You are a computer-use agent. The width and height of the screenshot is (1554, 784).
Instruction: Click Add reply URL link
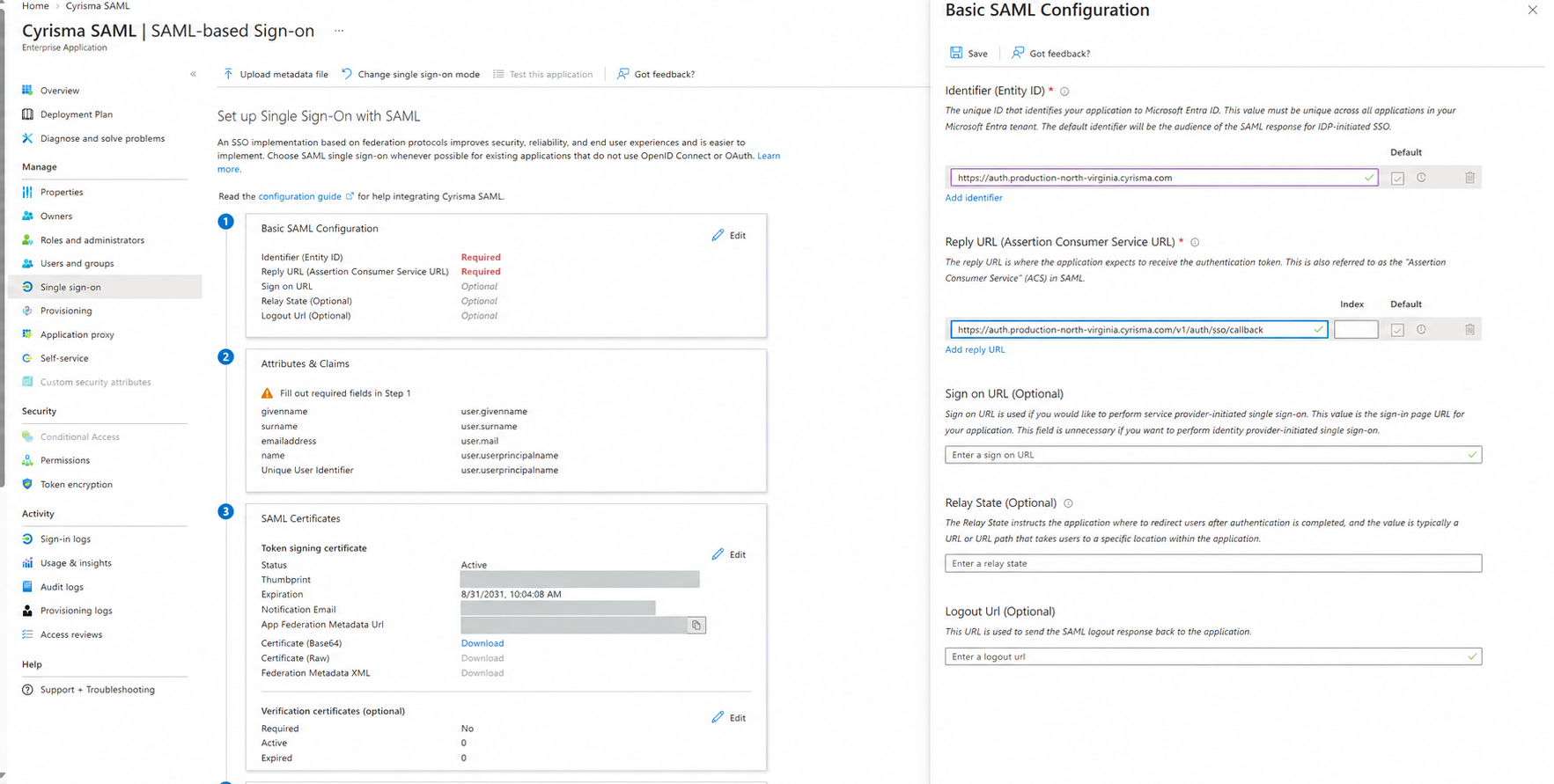[975, 349]
